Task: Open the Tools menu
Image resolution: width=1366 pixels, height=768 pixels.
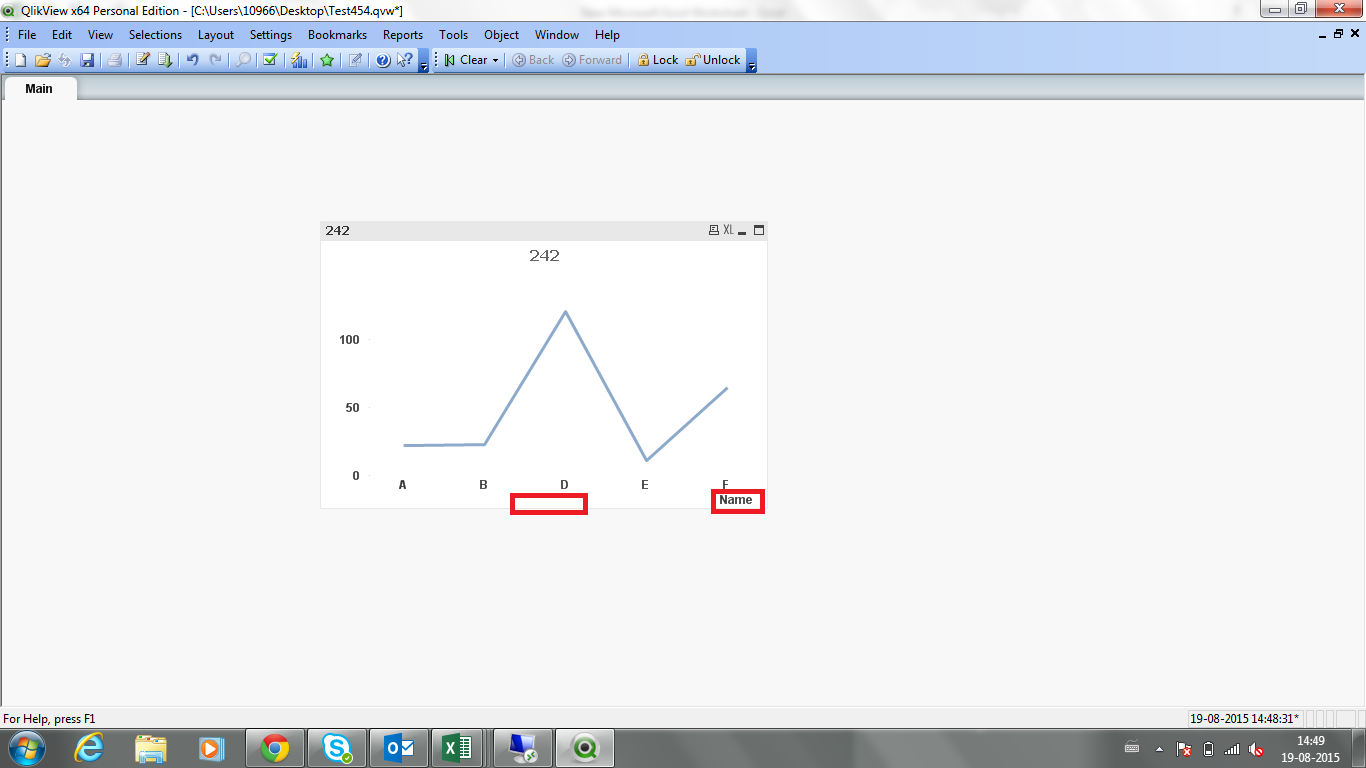Action: pyautogui.click(x=454, y=34)
